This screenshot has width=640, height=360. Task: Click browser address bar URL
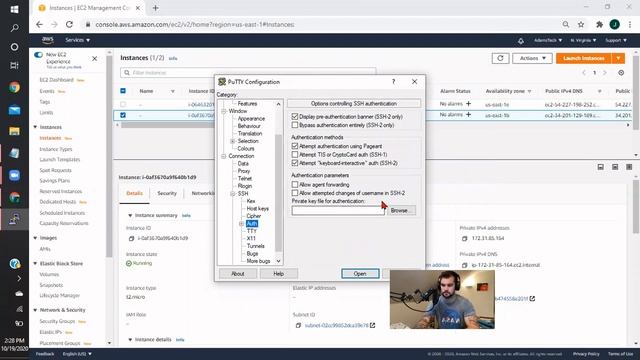coord(194,24)
